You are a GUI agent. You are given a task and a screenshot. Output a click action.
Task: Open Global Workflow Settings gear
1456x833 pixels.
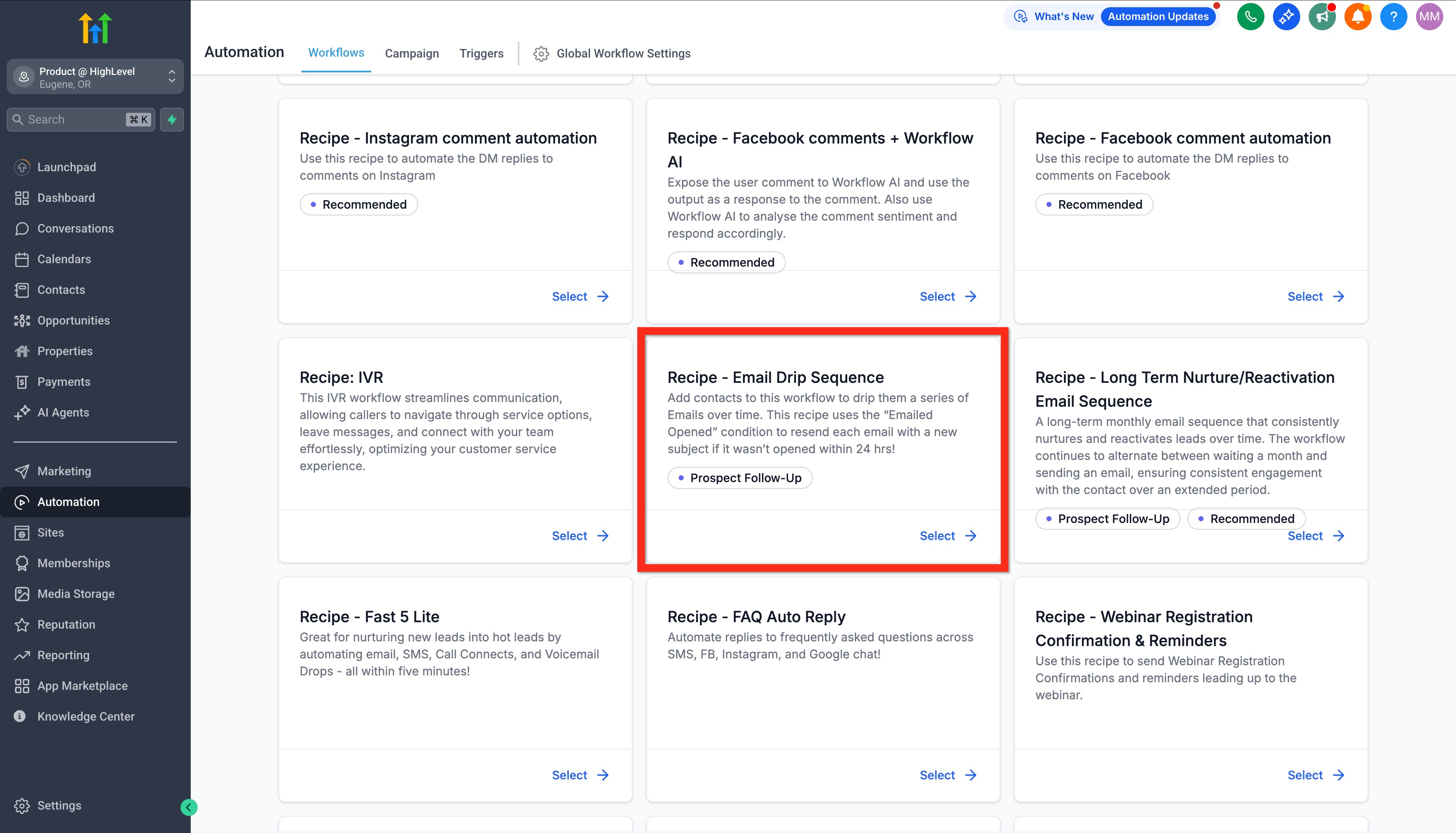point(612,53)
